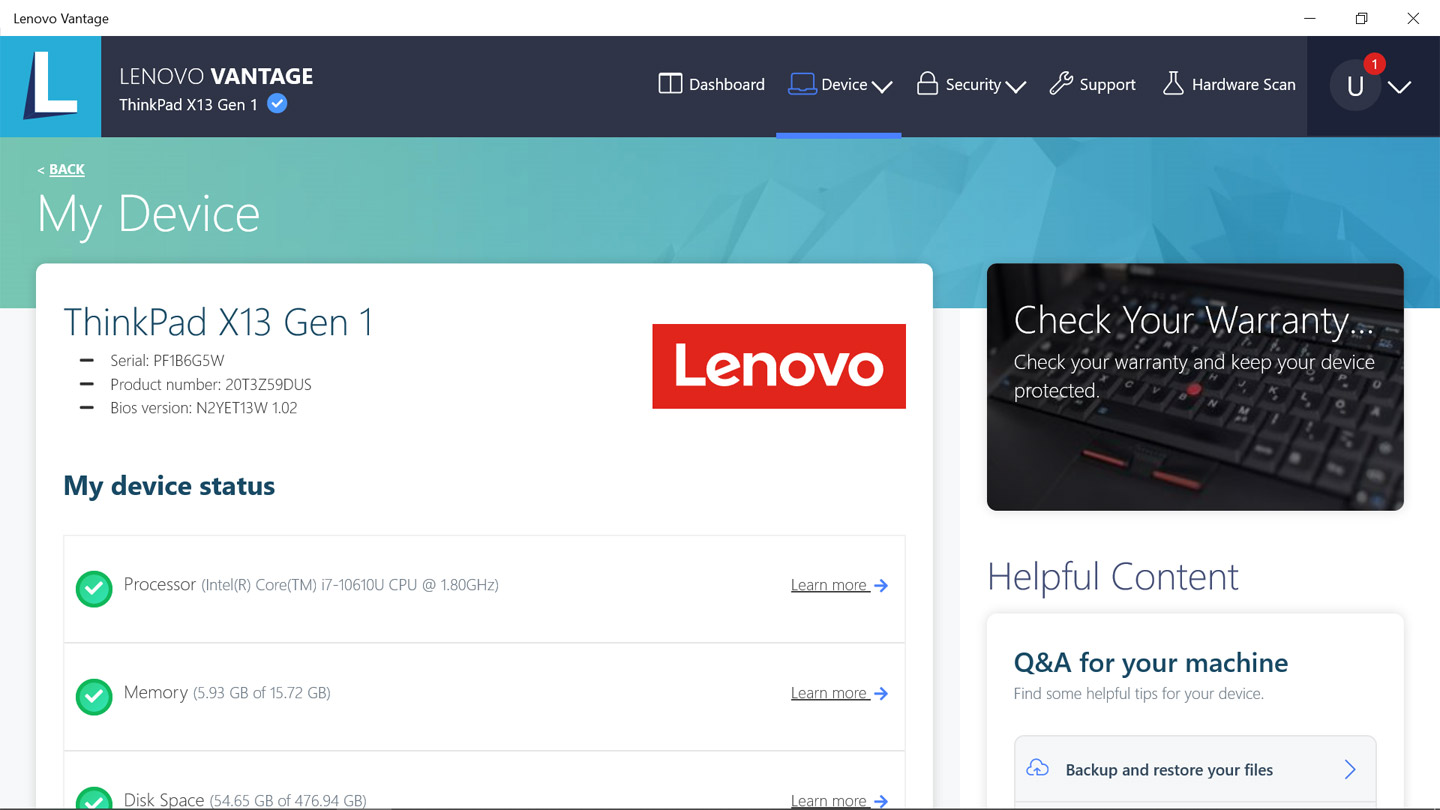Click the green check icon for Memory

[94, 697]
